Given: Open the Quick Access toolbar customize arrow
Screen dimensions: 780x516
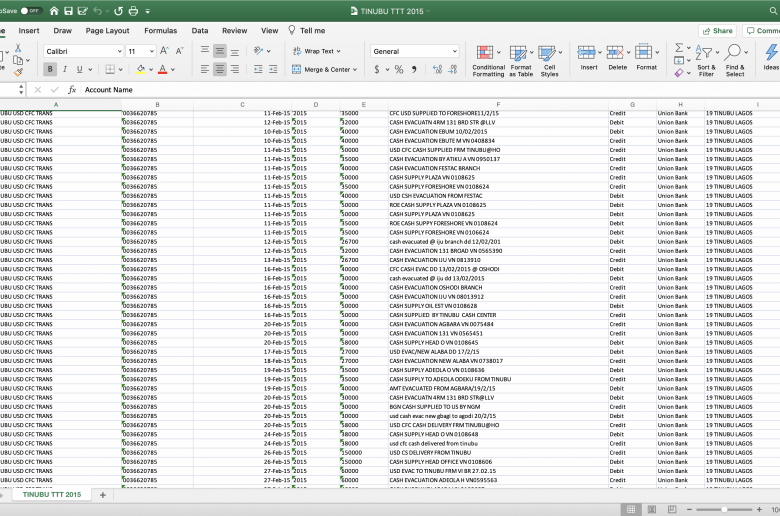Looking at the screenshot, I should (x=148, y=10).
